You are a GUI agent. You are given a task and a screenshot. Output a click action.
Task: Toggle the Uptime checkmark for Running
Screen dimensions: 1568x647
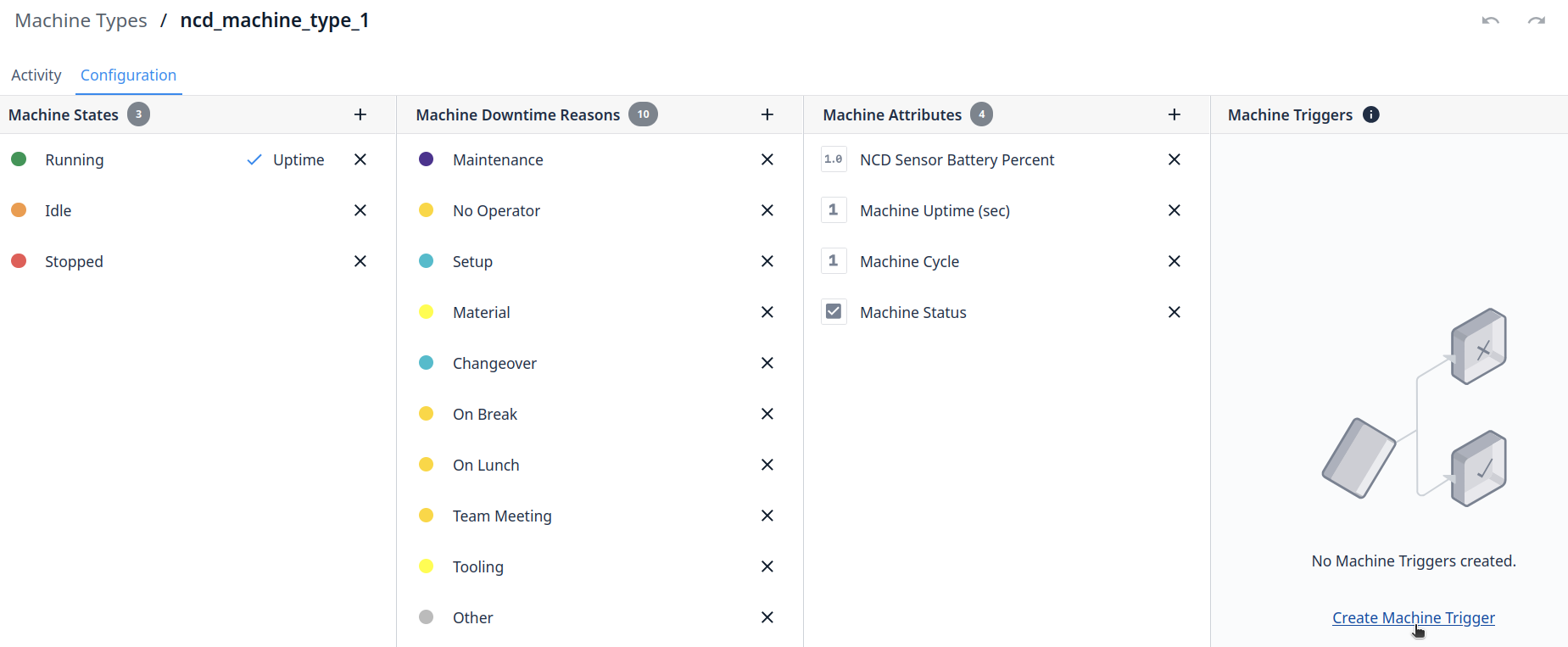coord(254,159)
